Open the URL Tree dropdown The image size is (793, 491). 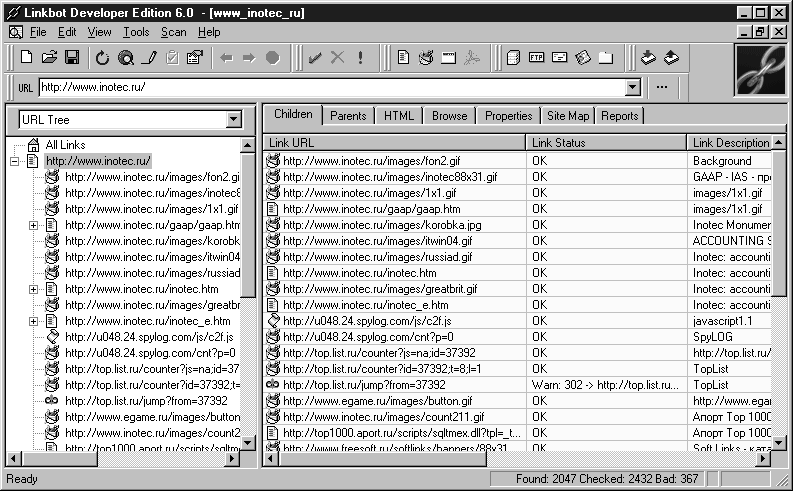tap(233, 120)
